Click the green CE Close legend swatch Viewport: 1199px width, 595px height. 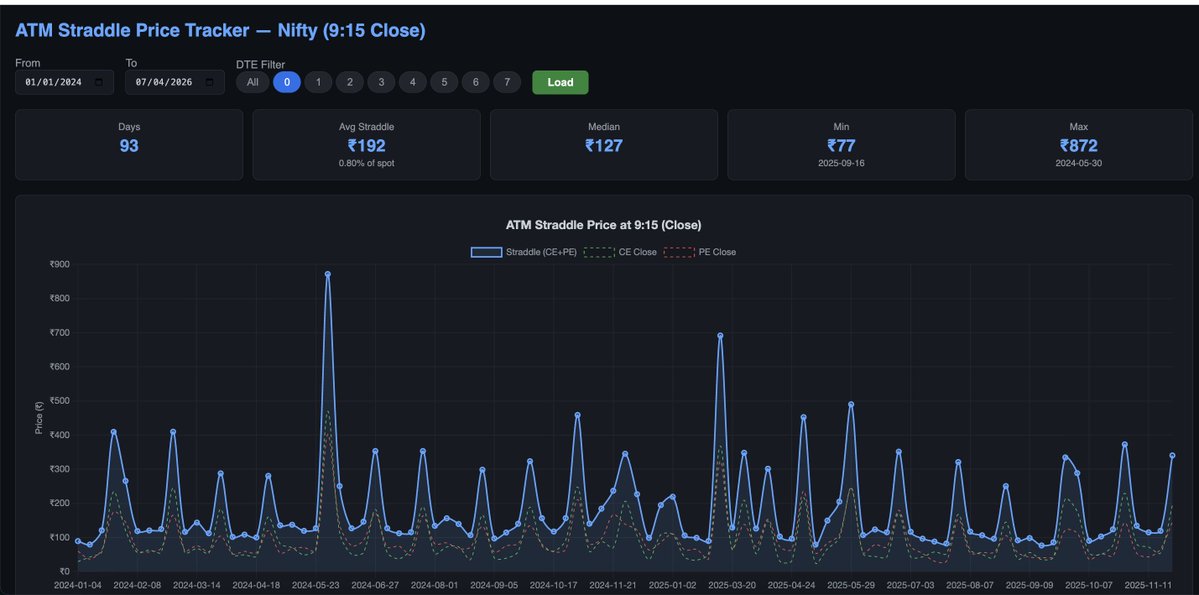(x=597, y=251)
